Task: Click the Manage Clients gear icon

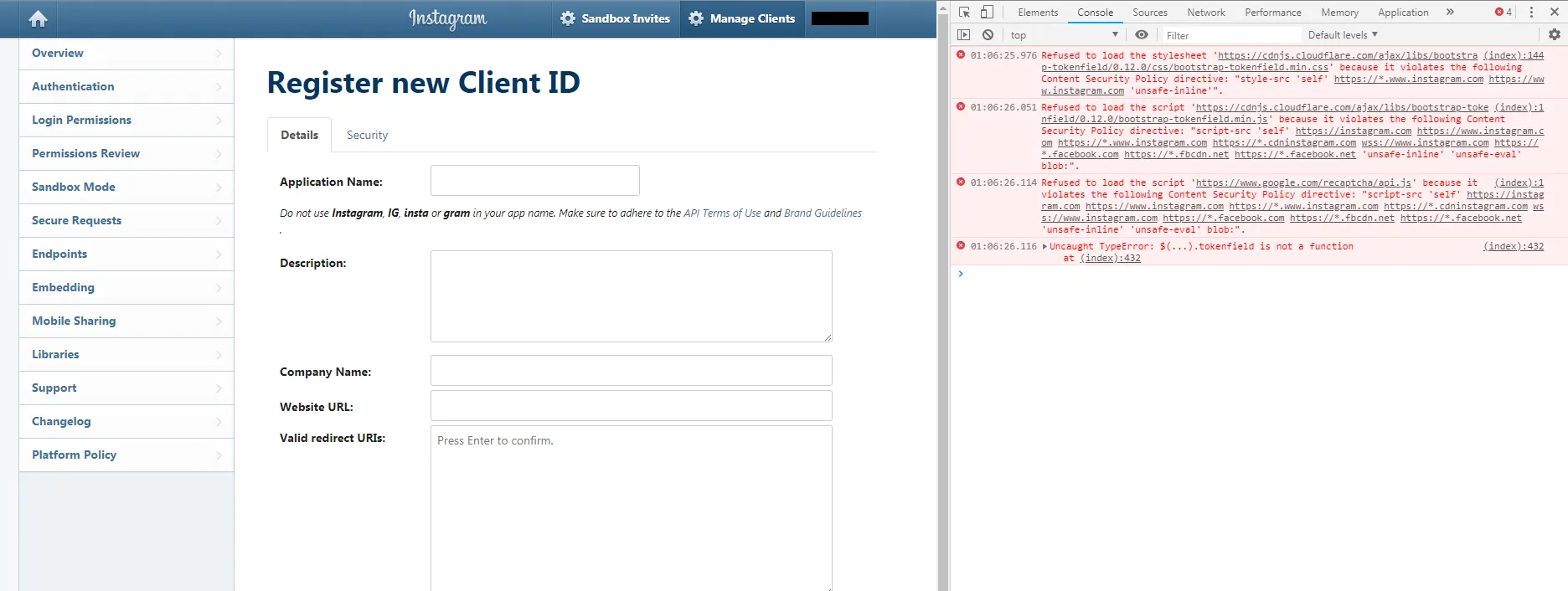Action: (696, 18)
